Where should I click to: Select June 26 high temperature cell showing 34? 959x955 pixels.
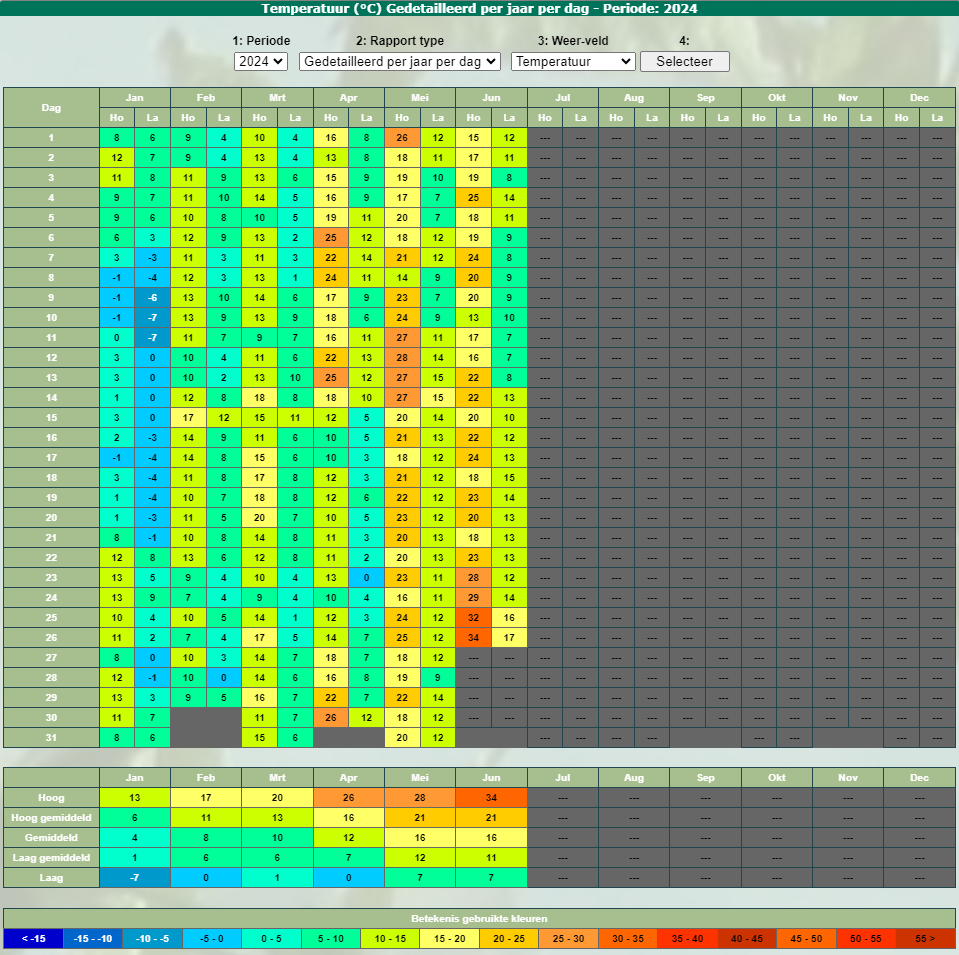[473, 637]
